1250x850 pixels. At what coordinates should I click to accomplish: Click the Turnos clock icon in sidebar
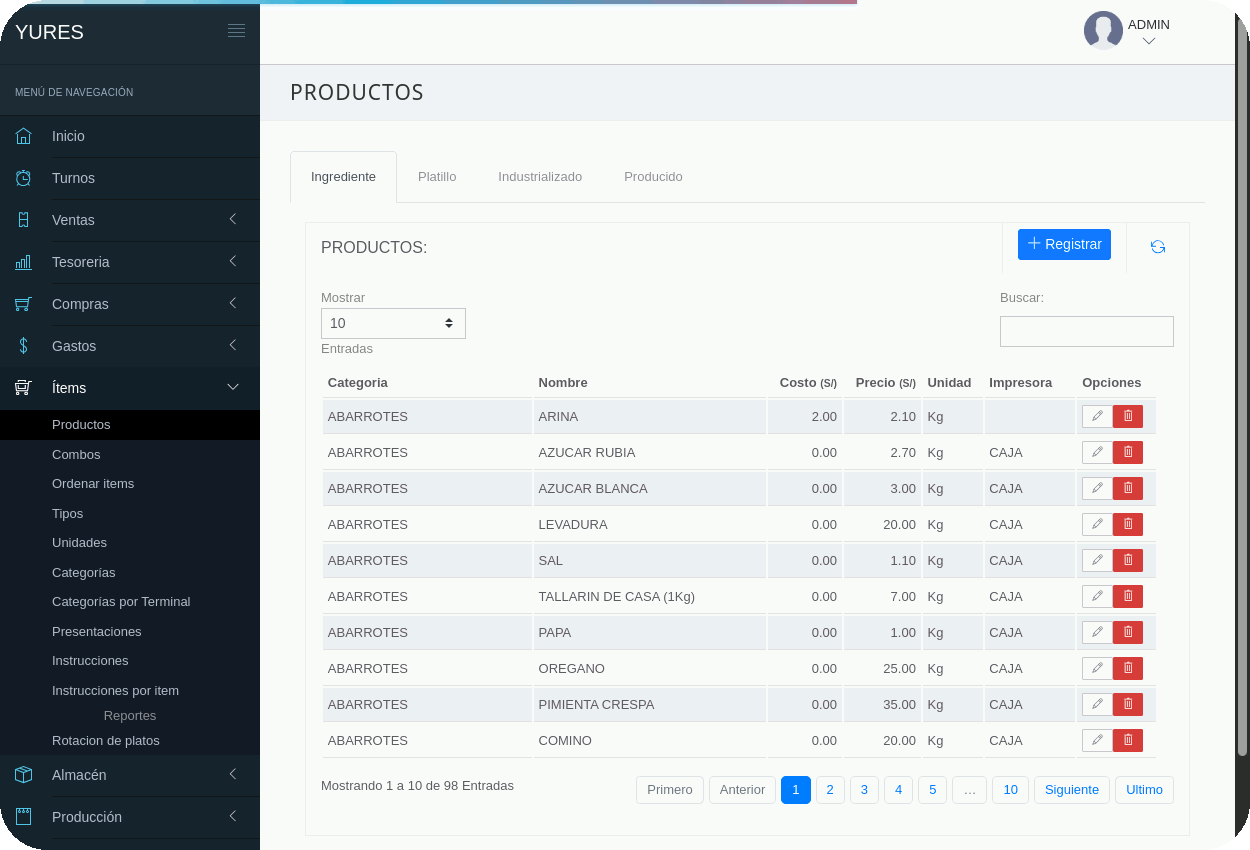coord(24,178)
